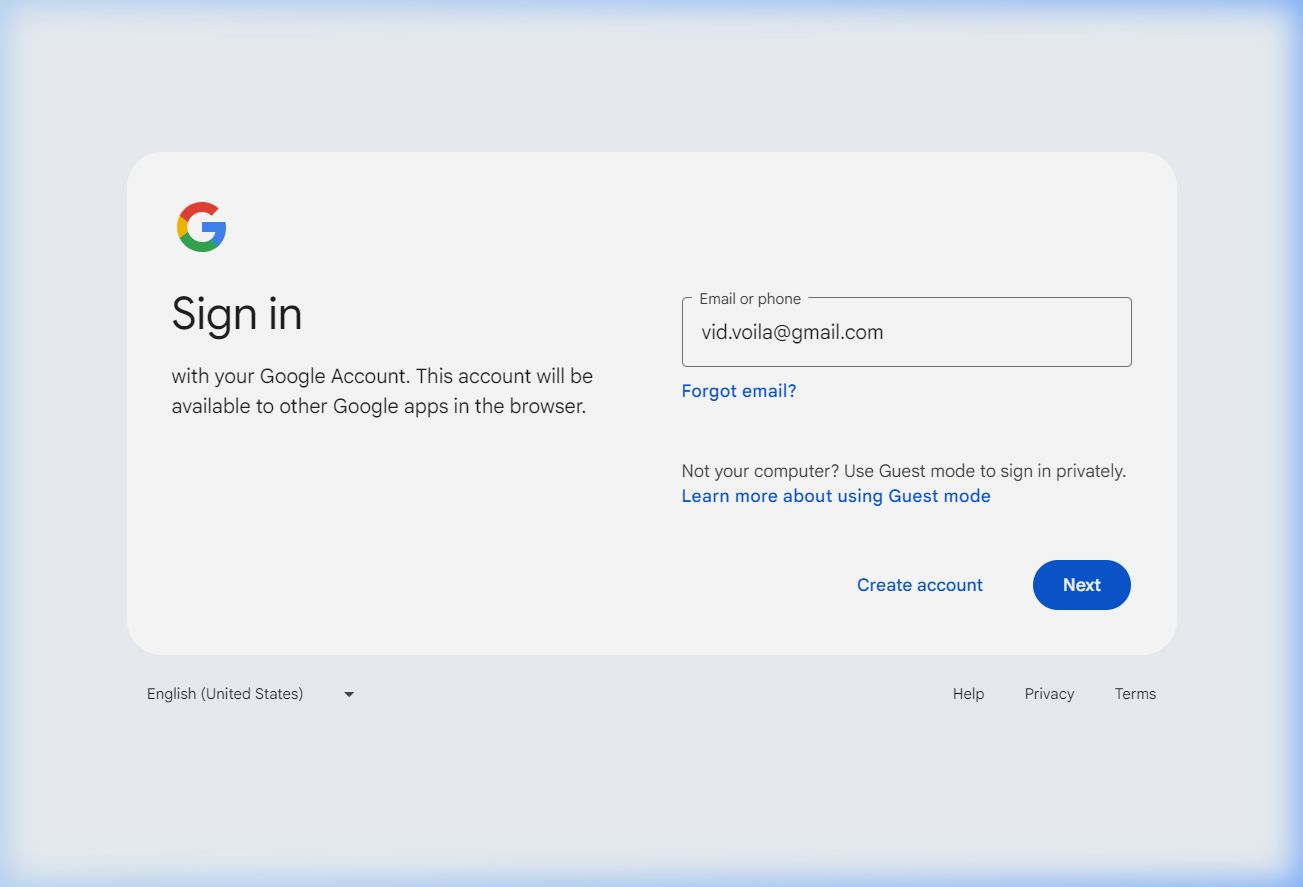Open "Learn more about using Guest mode"
The width and height of the screenshot is (1303, 887).
pyautogui.click(x=835, y=496)
